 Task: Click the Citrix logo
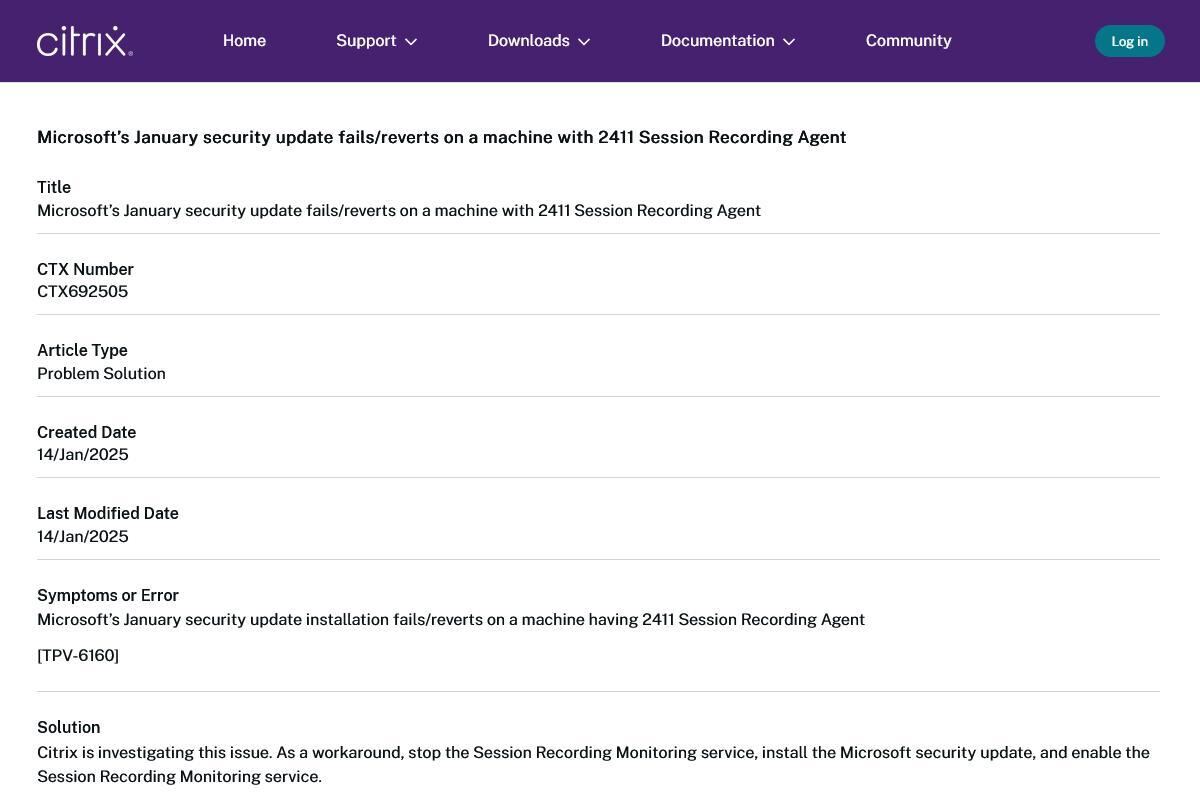(x=85, y=41)
